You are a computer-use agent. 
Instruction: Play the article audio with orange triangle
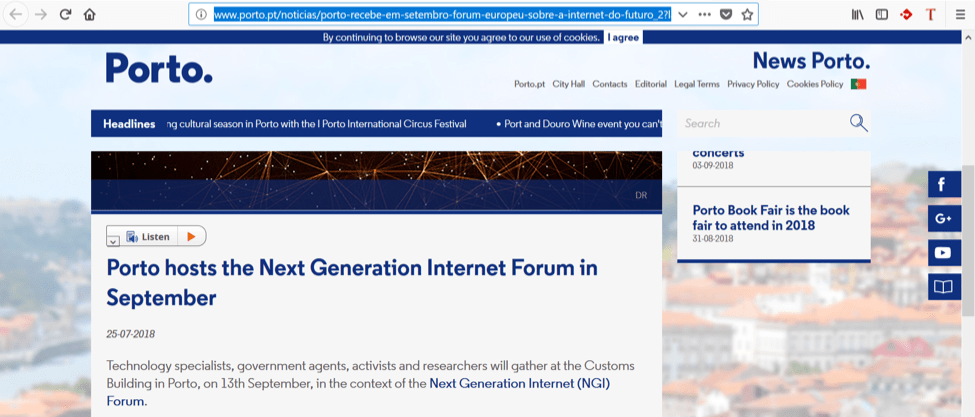(192, 236)
